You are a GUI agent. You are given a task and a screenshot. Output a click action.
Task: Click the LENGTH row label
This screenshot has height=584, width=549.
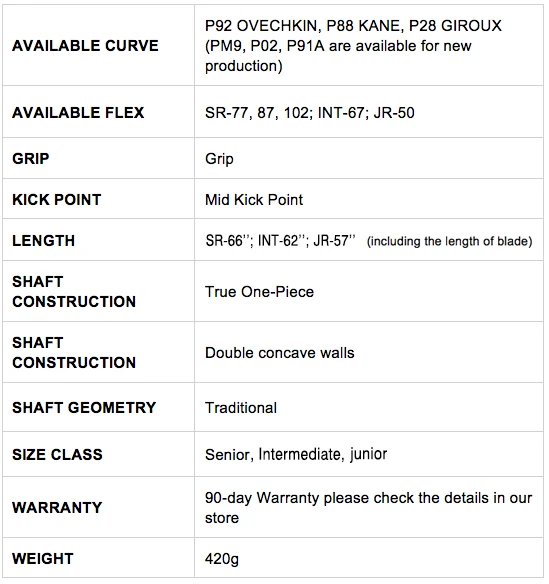pos(43,241)
